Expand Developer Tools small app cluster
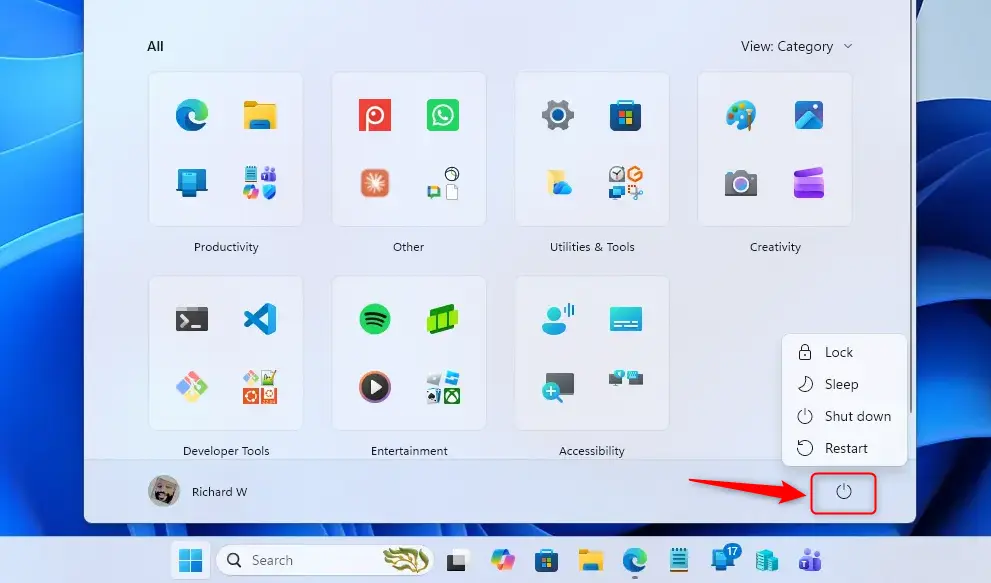This screenshot has height=583, width=991. tap(260, 387)
